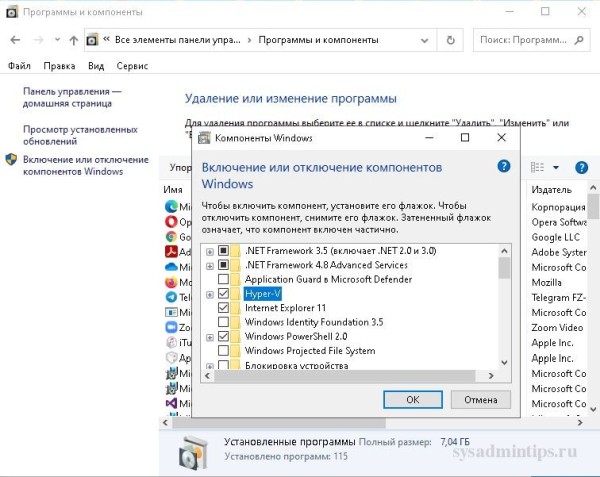Click the Google Chrome program icon

[x=171, y=237]
